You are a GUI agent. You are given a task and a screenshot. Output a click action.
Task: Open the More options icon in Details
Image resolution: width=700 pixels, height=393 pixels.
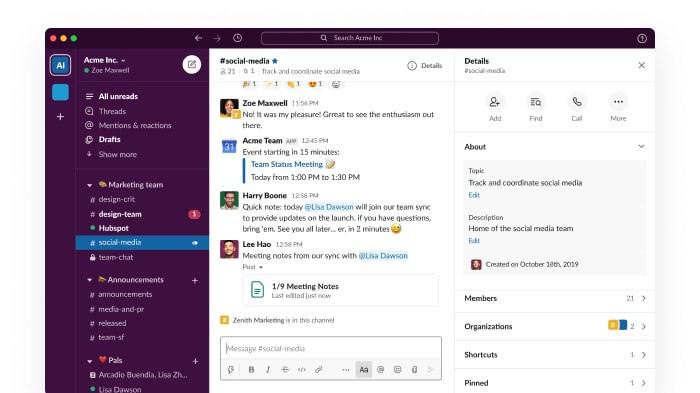[x=618, y=102]
